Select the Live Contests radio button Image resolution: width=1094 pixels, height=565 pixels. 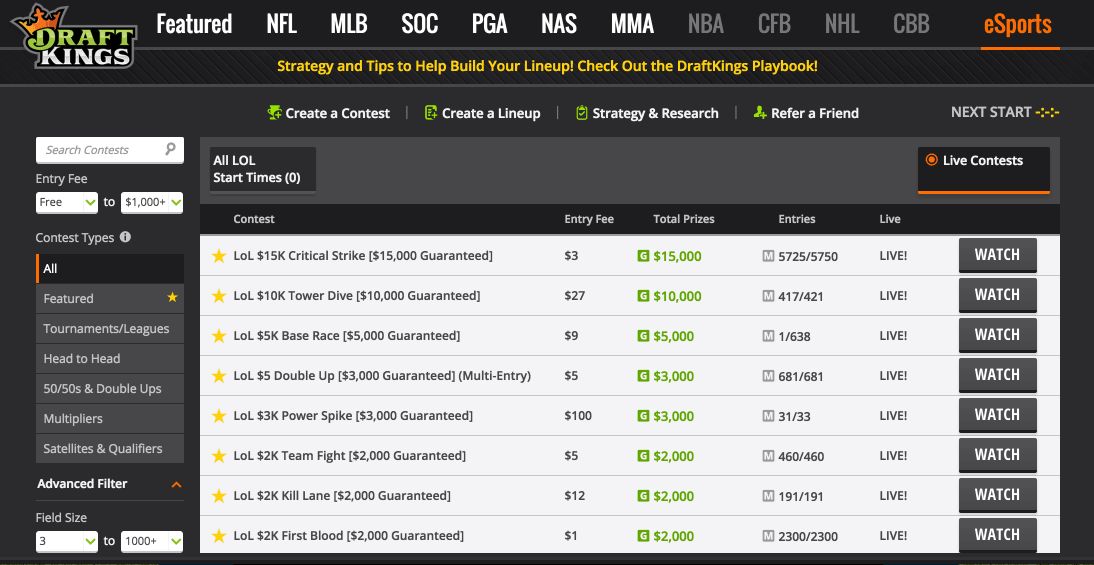pos(931,160)
